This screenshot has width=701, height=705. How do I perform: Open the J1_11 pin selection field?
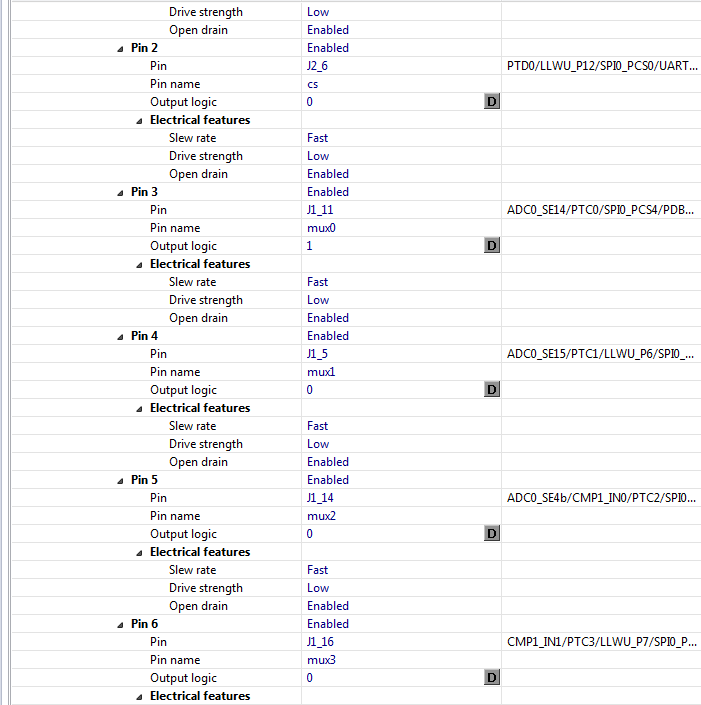point(401,210)
